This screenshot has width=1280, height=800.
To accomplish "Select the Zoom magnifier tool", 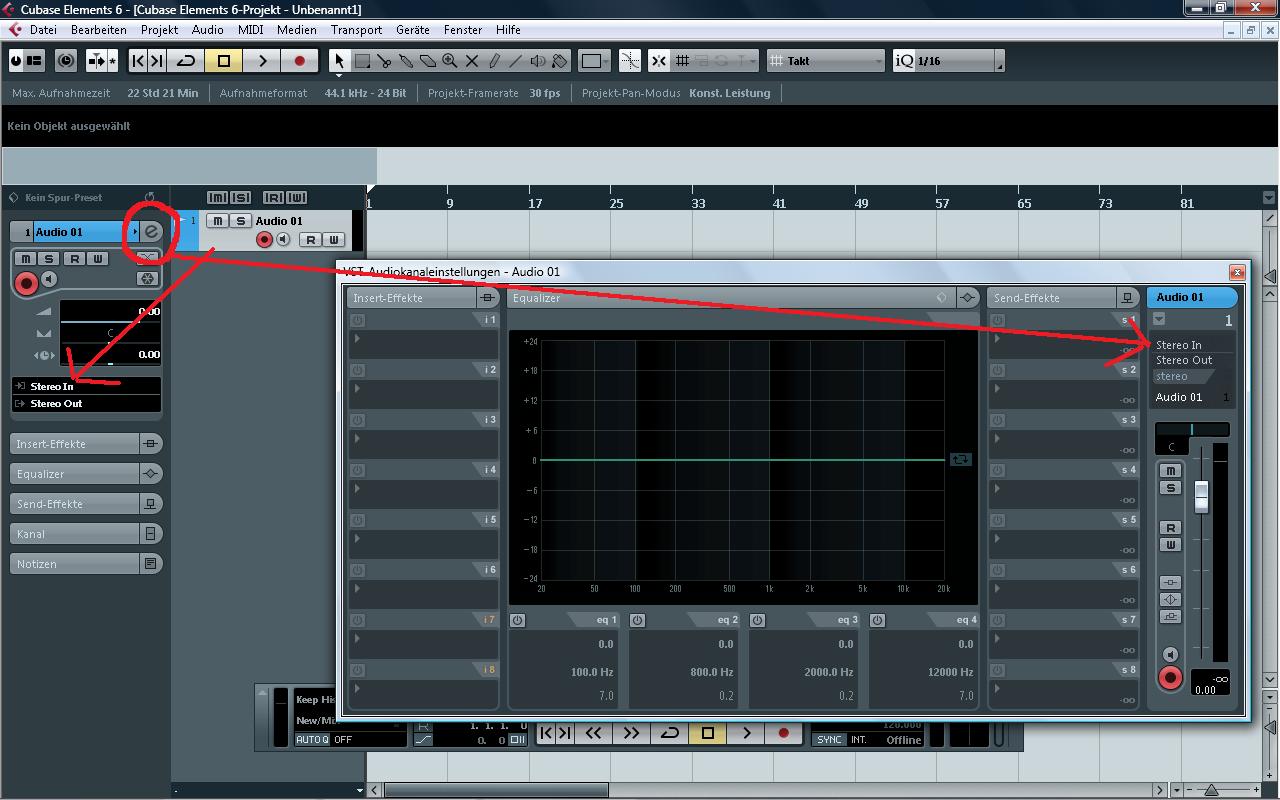I will tap(450, 61).
